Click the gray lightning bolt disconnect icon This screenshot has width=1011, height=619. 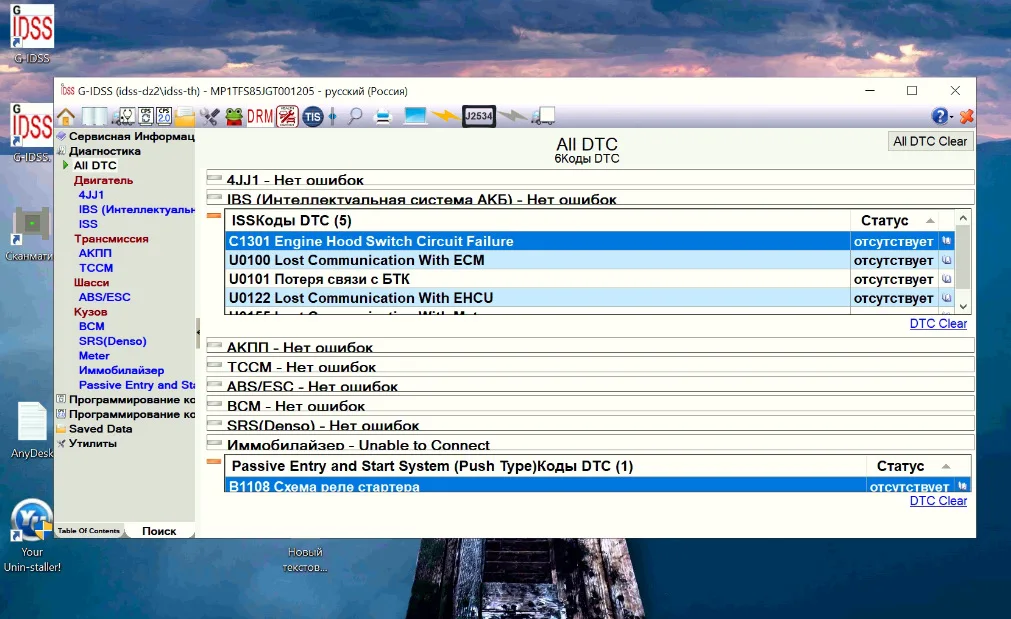pos(513,116)
